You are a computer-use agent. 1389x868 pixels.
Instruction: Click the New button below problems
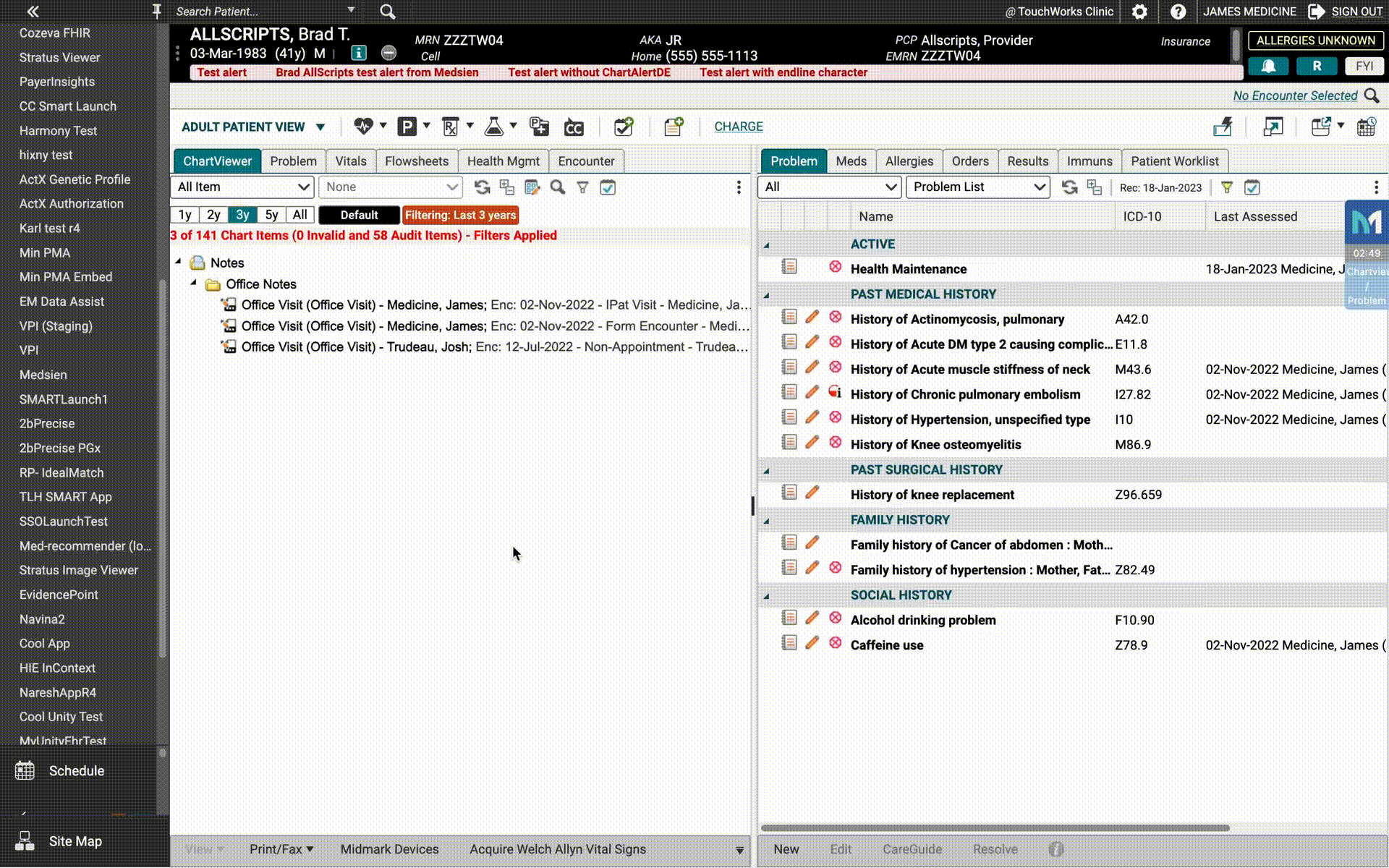click(786, 849)
